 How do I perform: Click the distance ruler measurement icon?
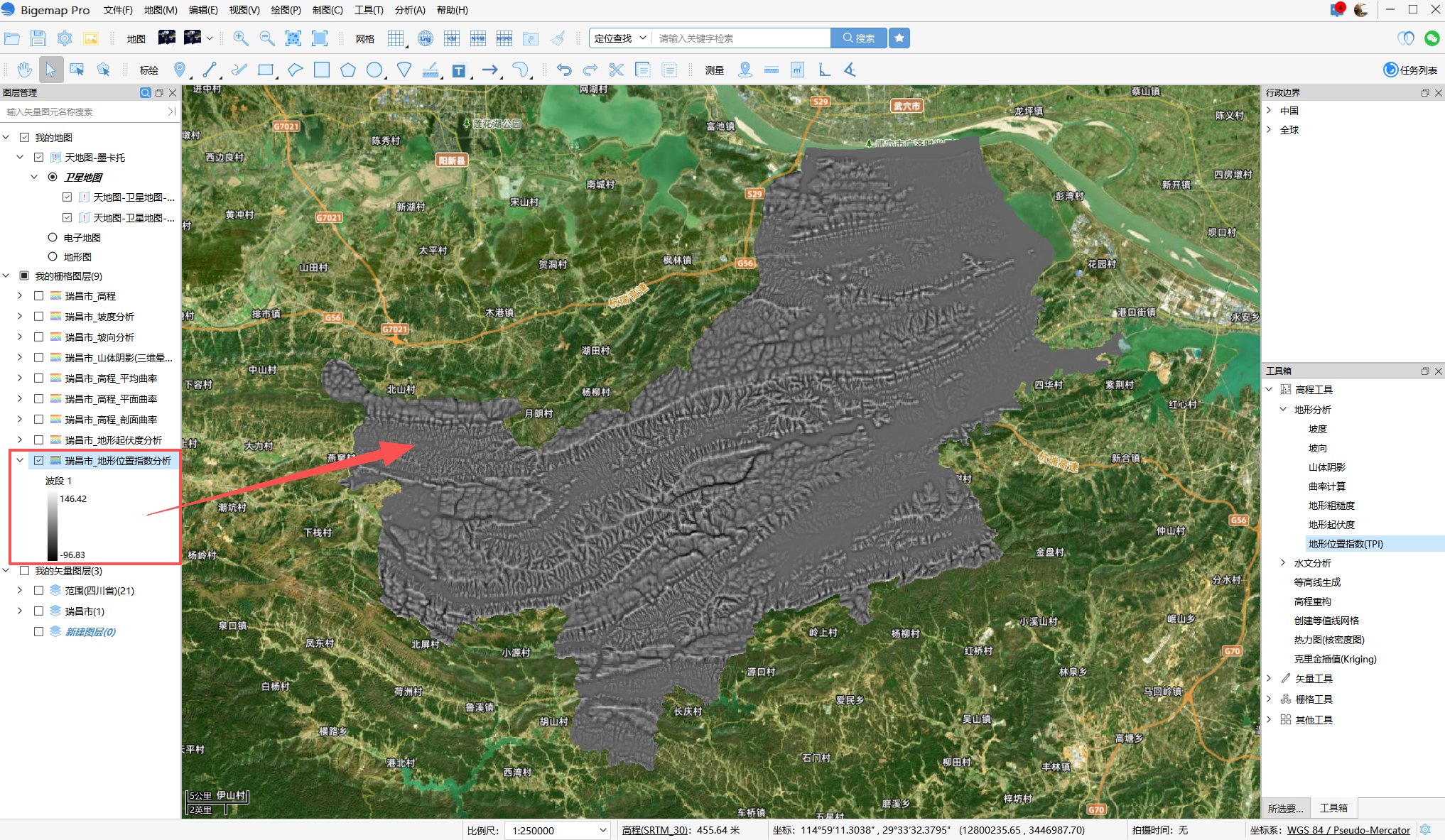[772, 70]
